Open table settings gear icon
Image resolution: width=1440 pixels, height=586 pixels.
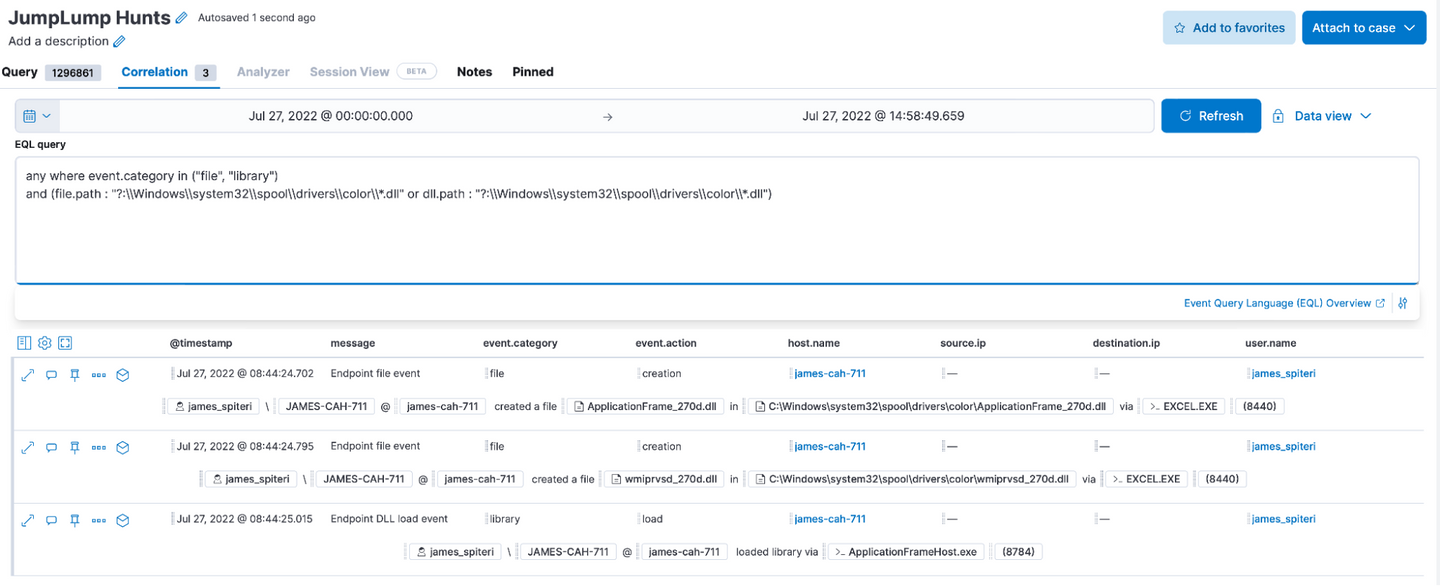point(45,343)
